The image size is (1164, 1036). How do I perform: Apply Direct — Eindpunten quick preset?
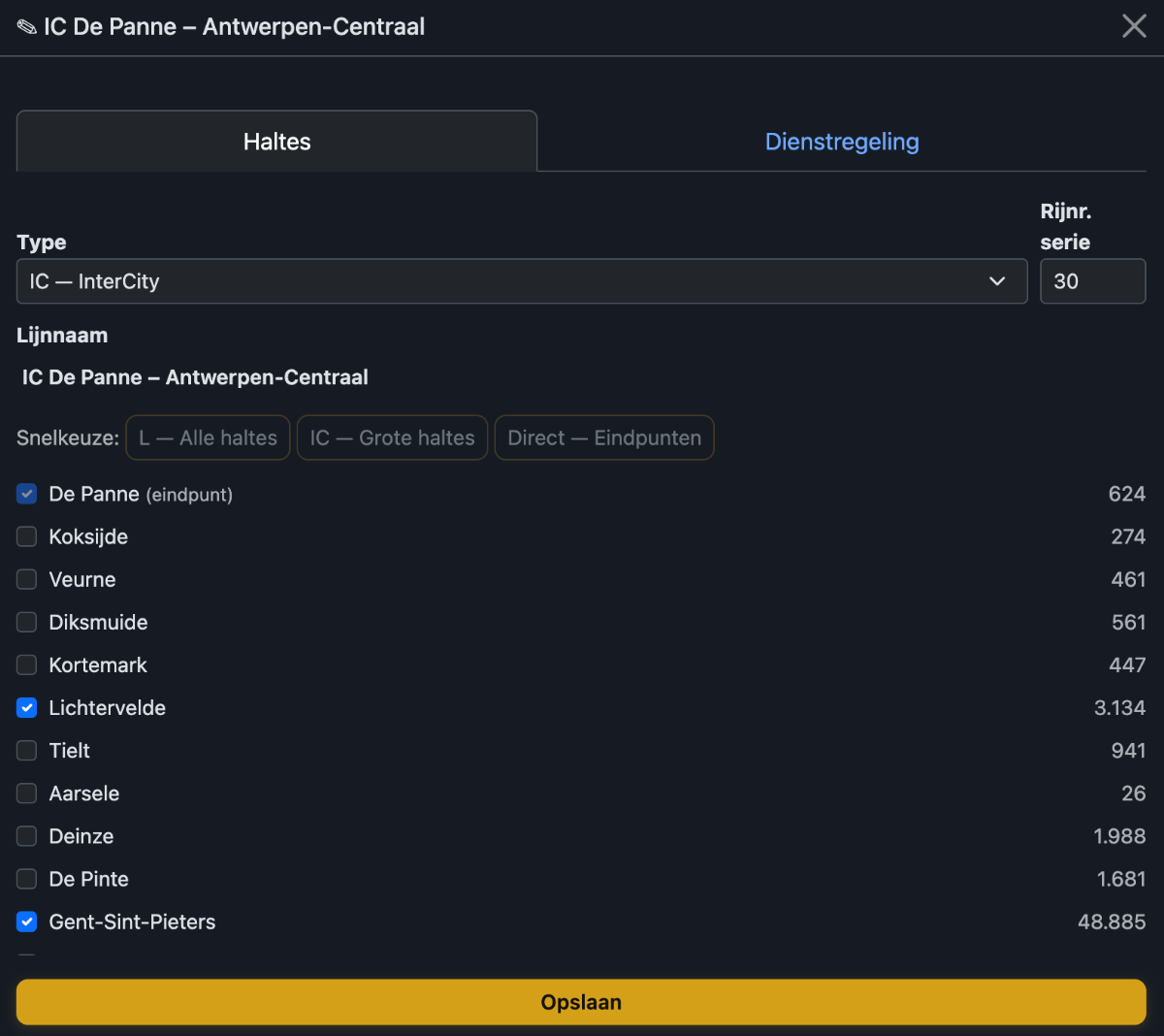pyautogui.click(x=604, y=437)
